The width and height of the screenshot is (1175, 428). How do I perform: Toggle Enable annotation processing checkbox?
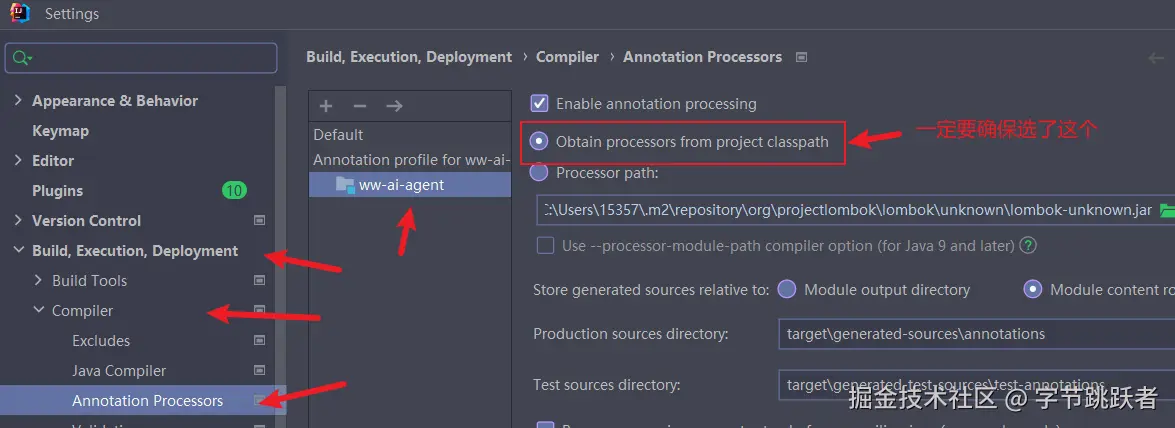point(540,103)
